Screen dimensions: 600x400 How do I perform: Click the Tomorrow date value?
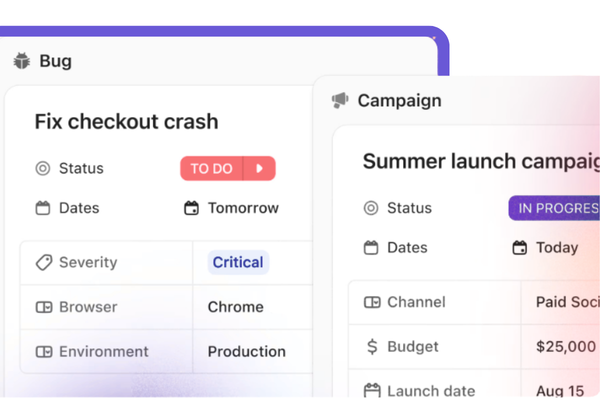243,208
